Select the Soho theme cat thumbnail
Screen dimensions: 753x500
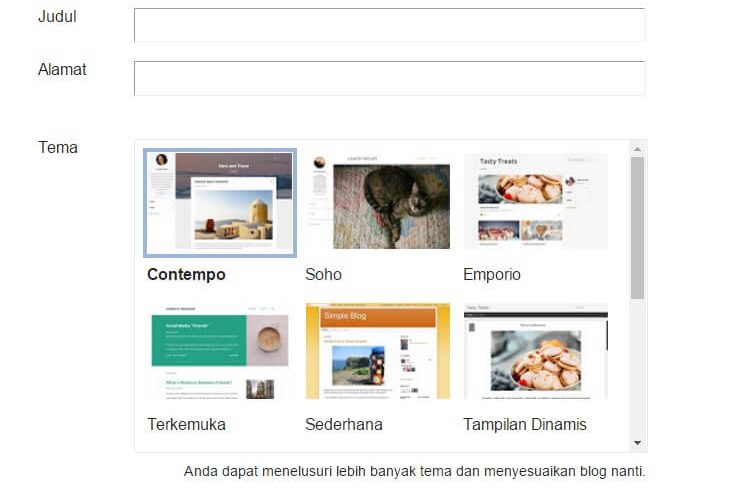[378, 203]
